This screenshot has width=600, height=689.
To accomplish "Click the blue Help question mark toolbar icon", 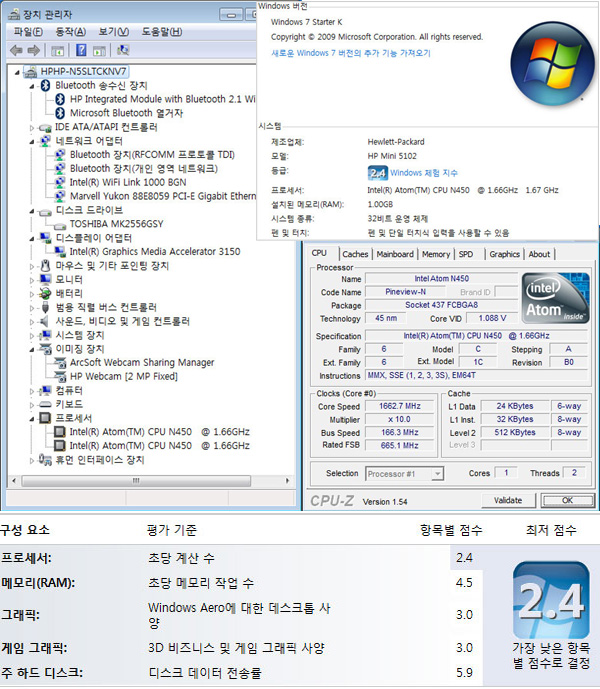I will [x=81, y=50].
